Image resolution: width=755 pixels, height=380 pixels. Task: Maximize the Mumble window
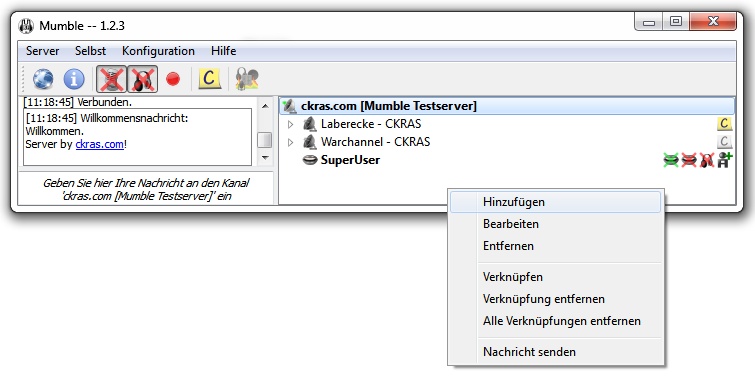tap(676, 22)
